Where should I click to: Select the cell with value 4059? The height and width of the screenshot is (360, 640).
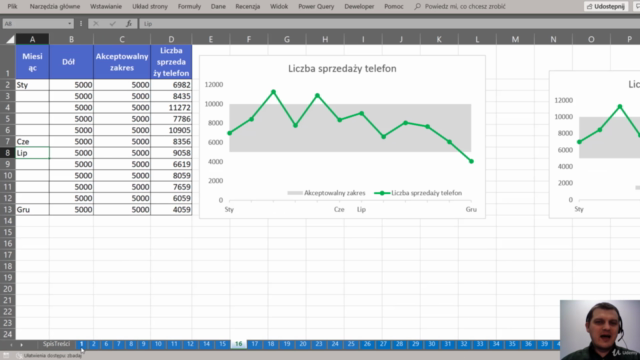(171, 209)
